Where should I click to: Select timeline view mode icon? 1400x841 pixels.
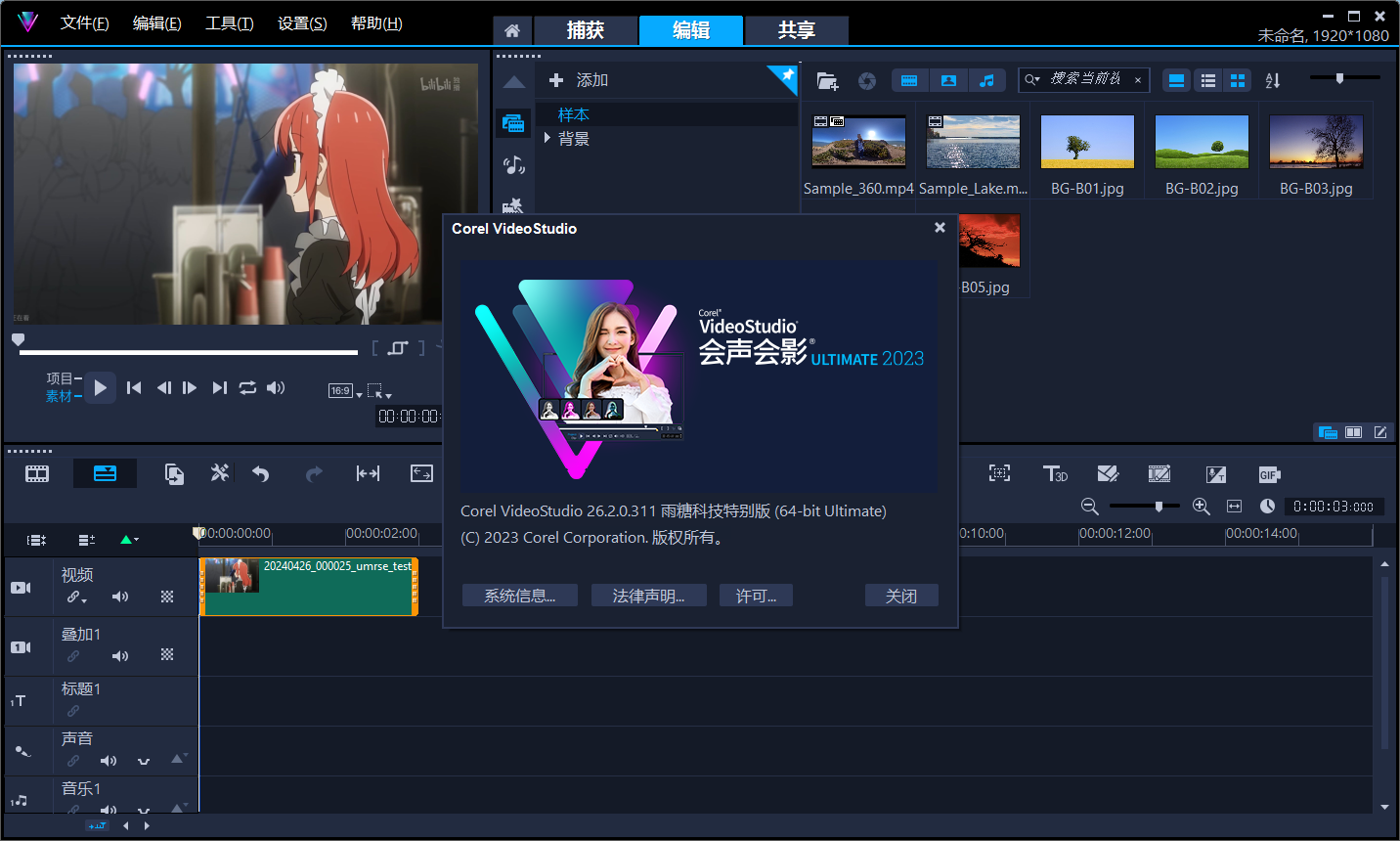[x=105, y=474]
